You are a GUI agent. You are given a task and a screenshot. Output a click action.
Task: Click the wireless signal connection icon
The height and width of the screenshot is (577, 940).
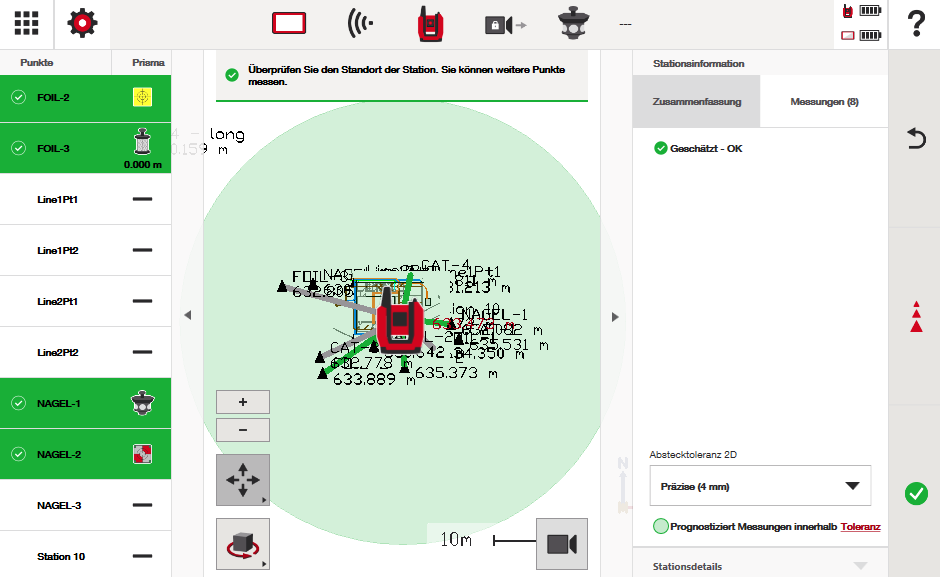(x=361, y=24)
